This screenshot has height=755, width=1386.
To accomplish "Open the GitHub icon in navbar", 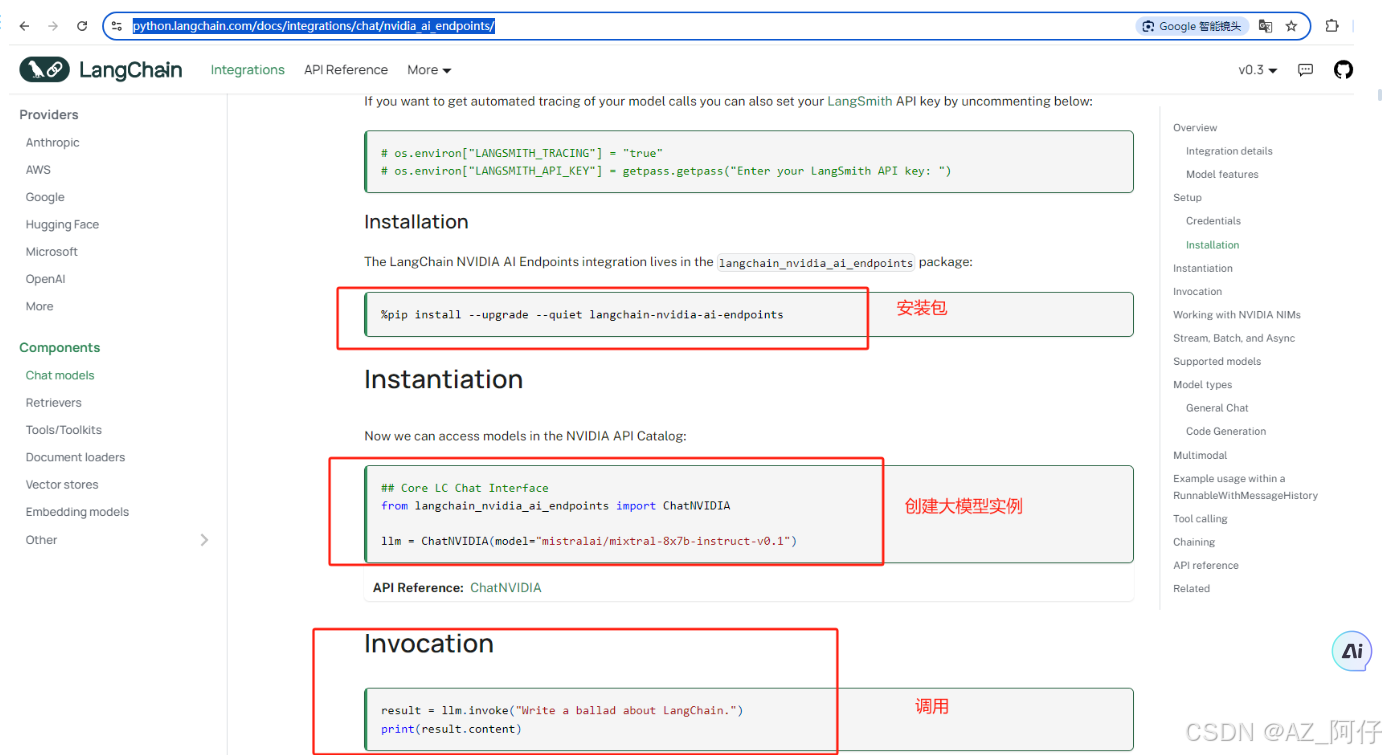I will [x=1343, y=69].
